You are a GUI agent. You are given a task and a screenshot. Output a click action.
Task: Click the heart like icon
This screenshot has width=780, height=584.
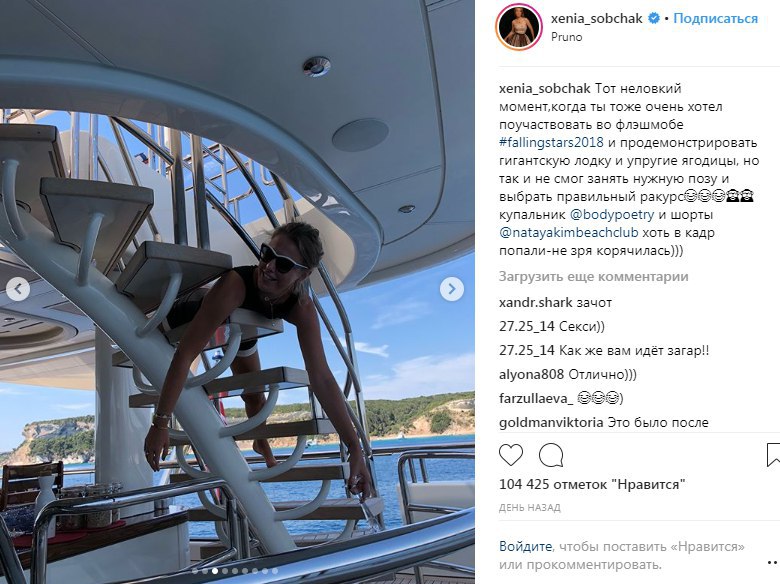(511, 455)
